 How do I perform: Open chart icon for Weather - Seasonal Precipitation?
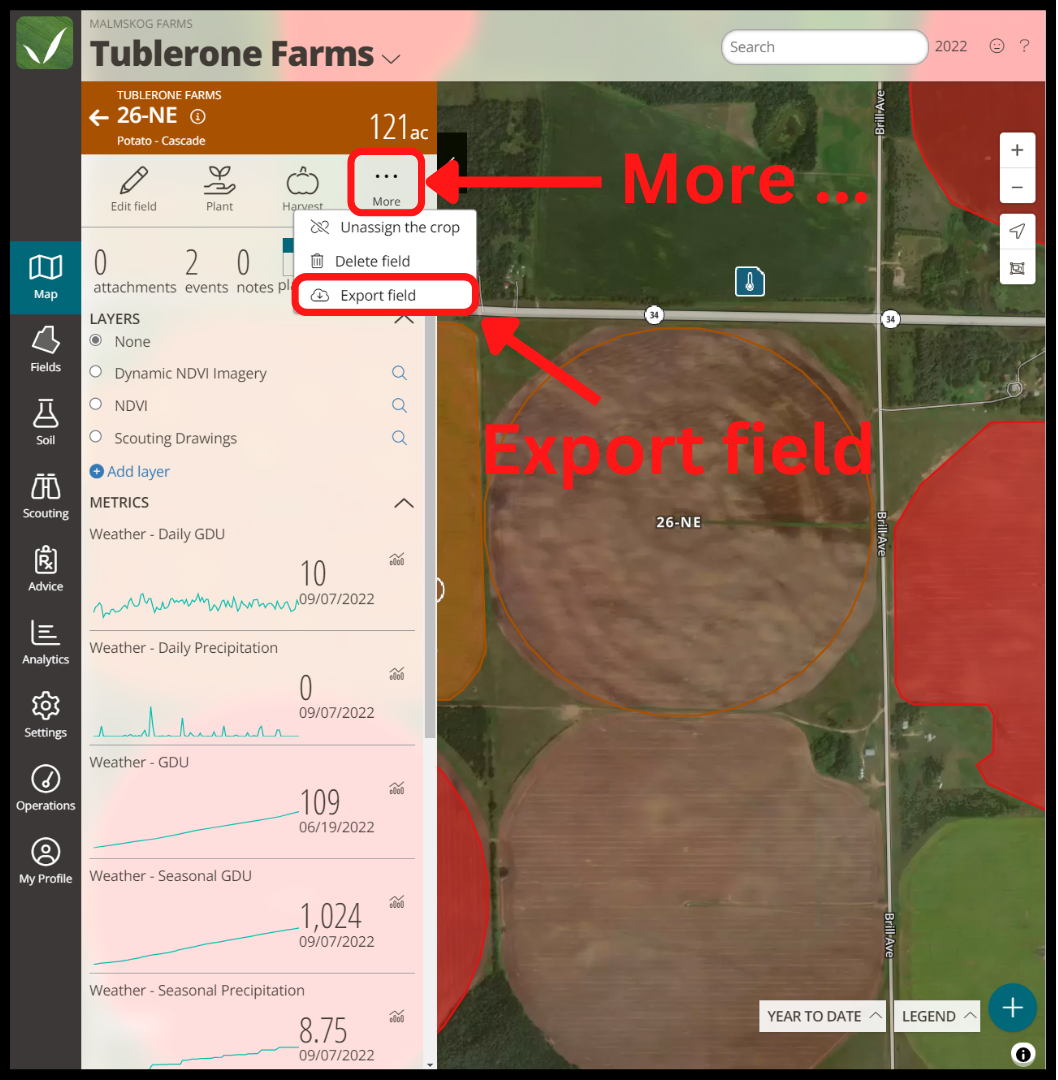tap(397, 1016)
